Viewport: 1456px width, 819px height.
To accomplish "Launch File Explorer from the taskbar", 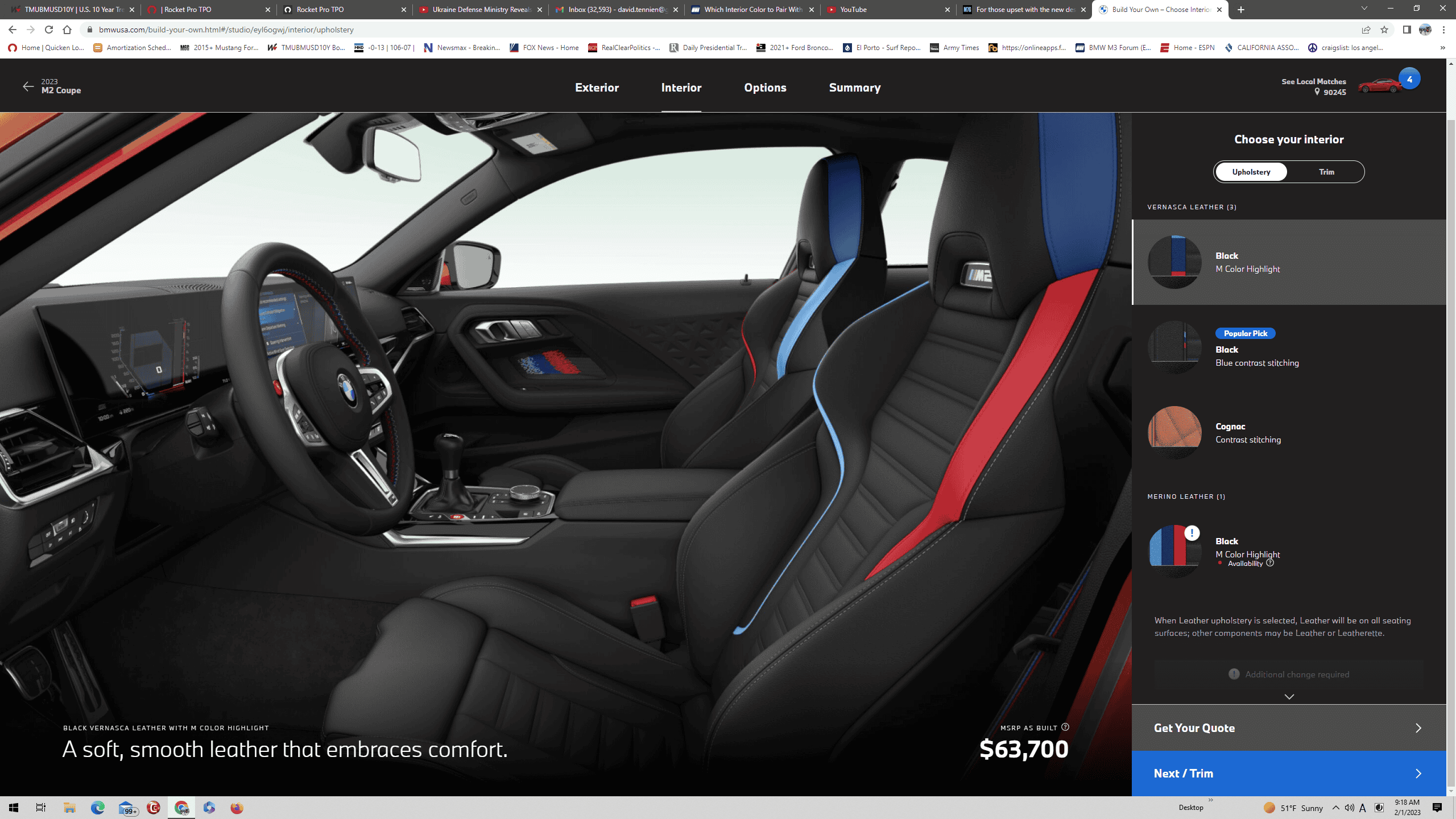I will 69,808.
